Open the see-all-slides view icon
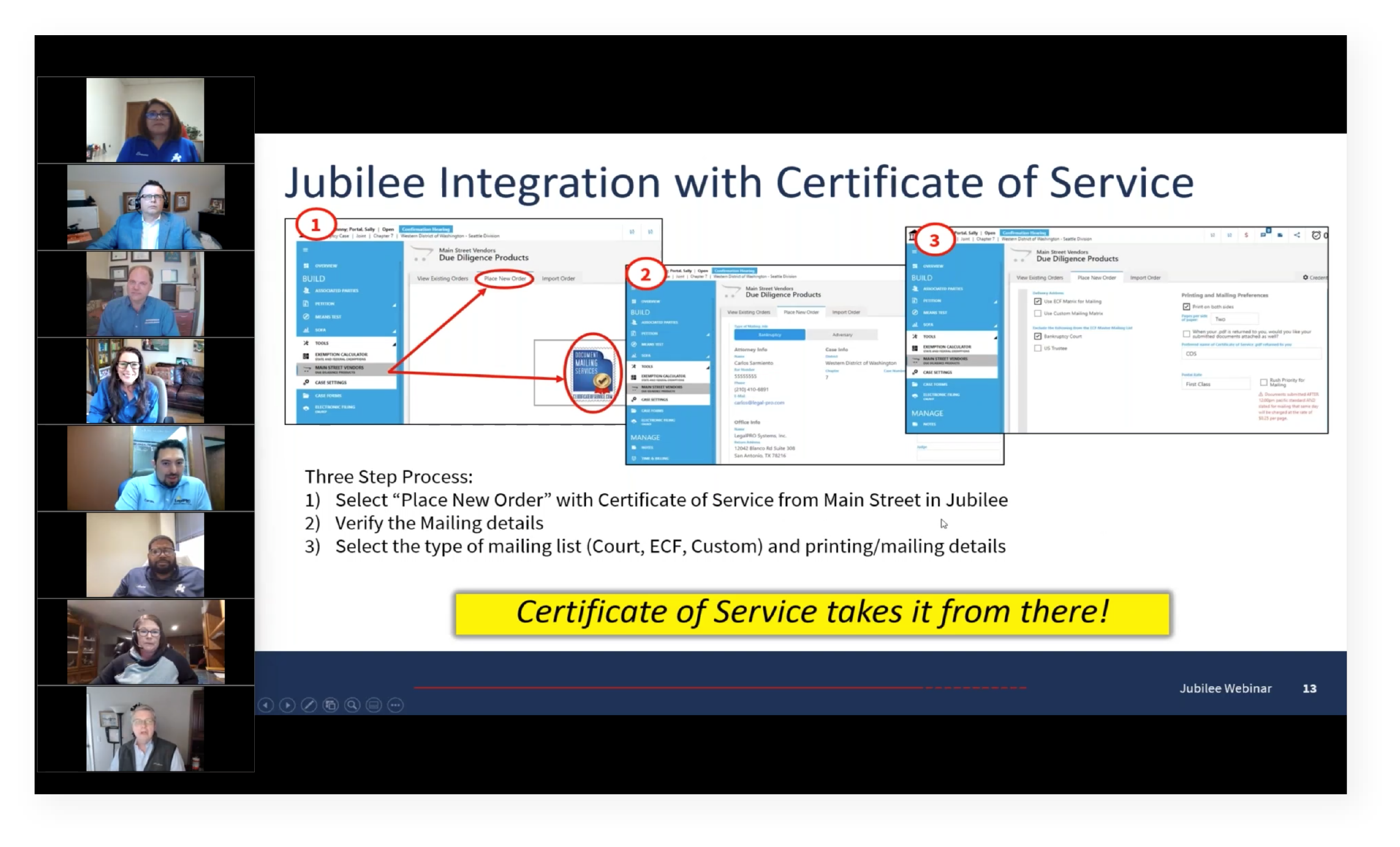Screen dimensions: 1400x847 pyautogui.click(x=331, y=705)
